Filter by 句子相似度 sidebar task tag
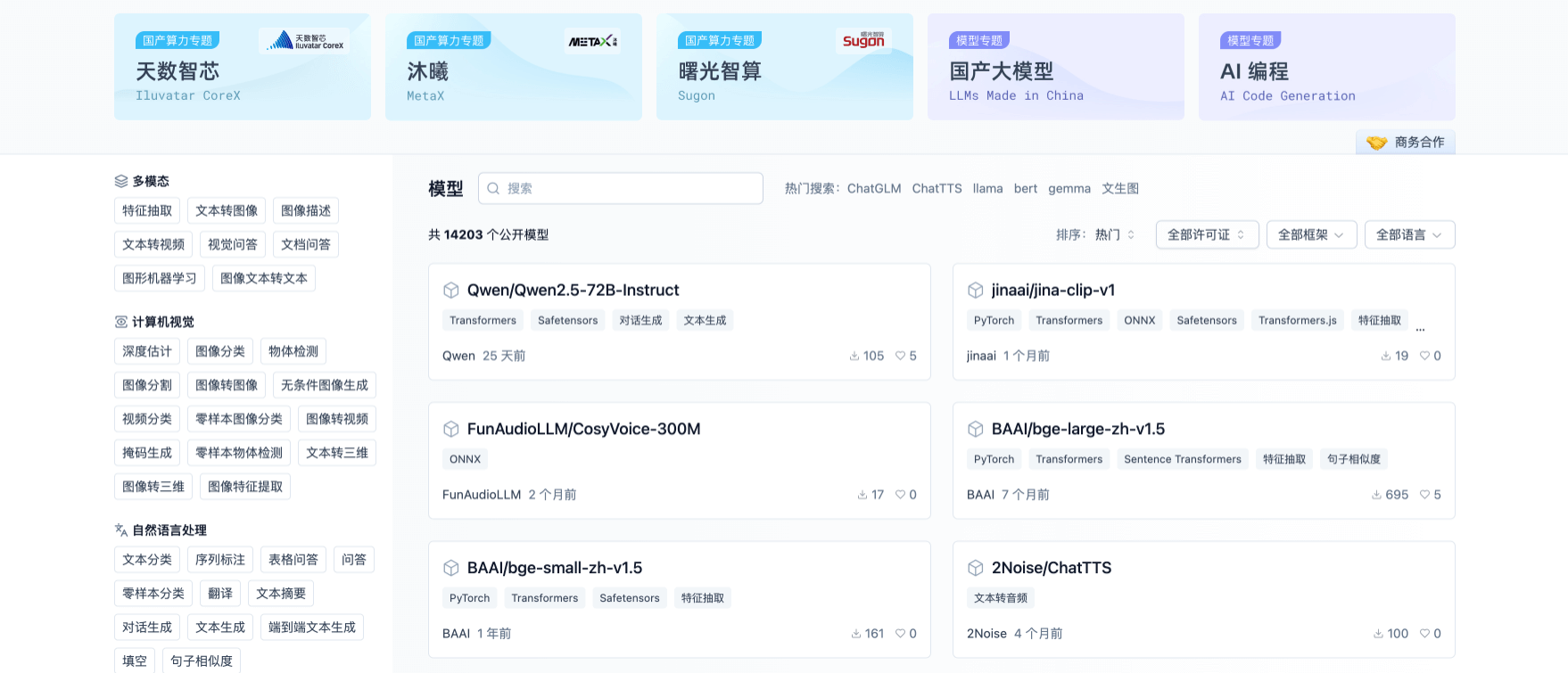The width and height of the screenshot is (1568, 673). click(x=202, y=661)
